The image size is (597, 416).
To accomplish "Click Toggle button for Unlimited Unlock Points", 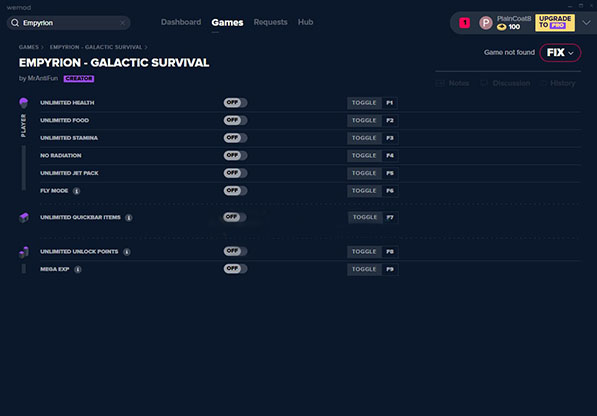I will [364, 252].
